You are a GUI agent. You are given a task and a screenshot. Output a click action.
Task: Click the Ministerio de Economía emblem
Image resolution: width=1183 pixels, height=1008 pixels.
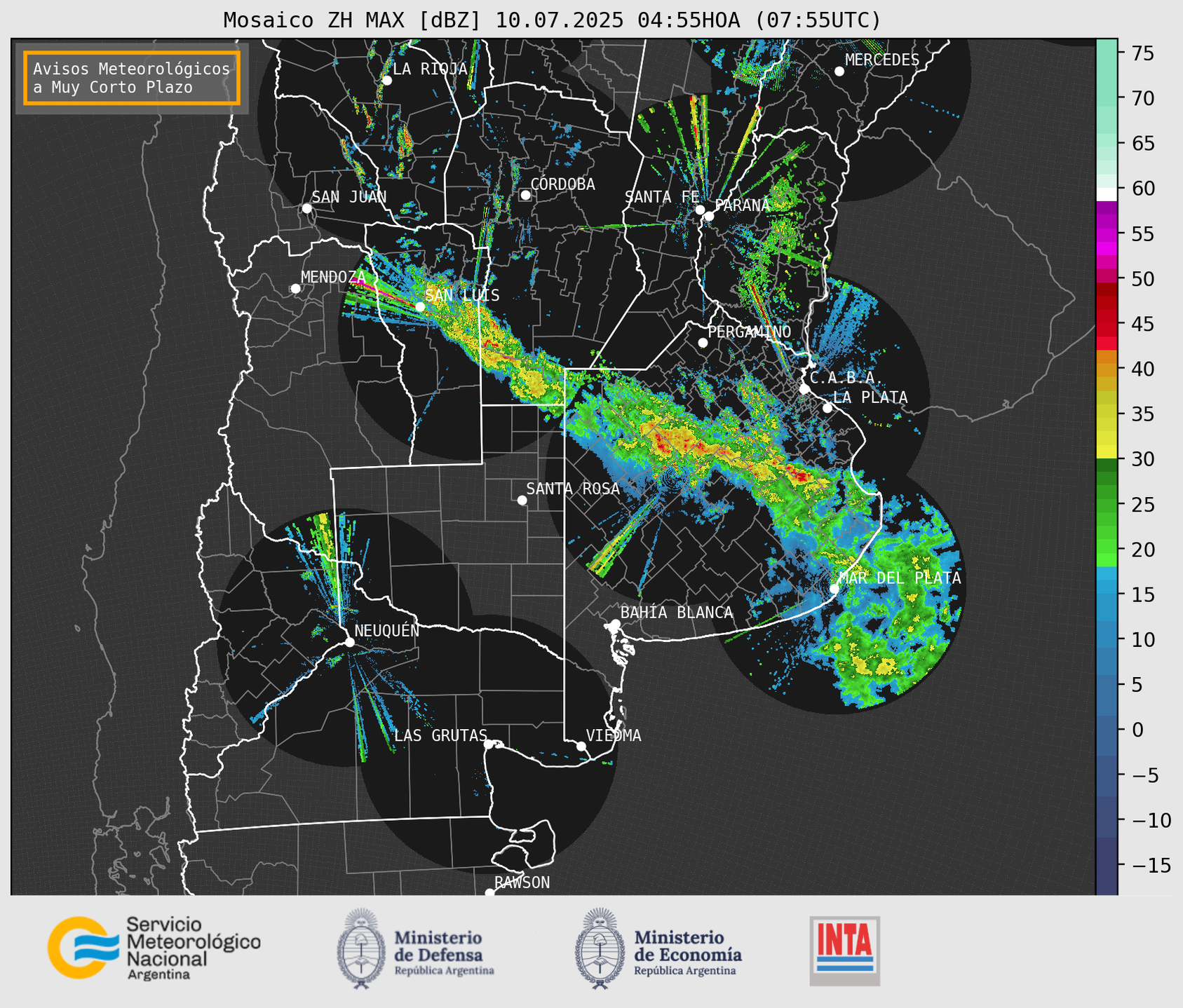point(600,948)
